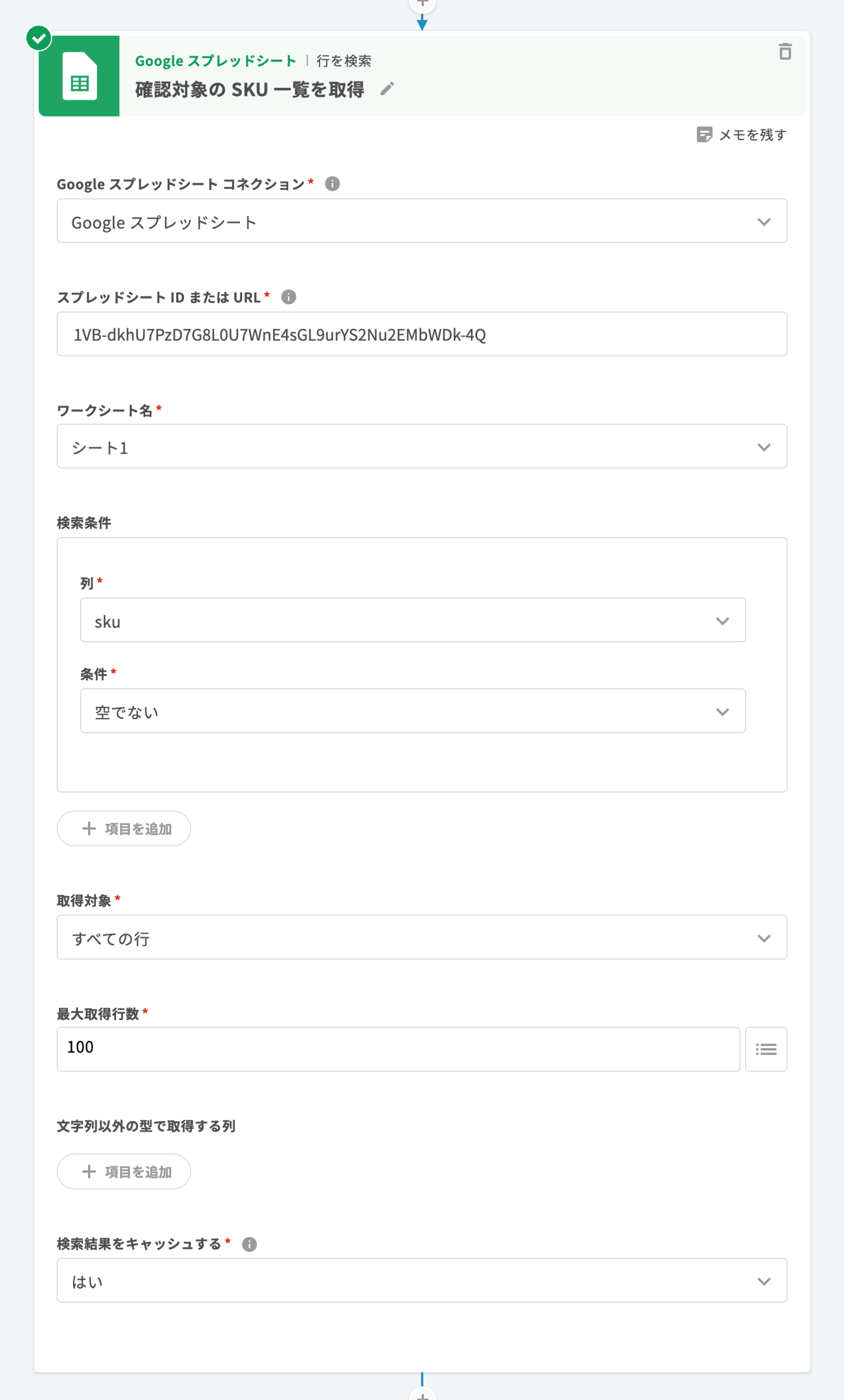Click the spreadsheet ID input field
This screenshot has height=1400, width=844.
(x=421, y=334)
